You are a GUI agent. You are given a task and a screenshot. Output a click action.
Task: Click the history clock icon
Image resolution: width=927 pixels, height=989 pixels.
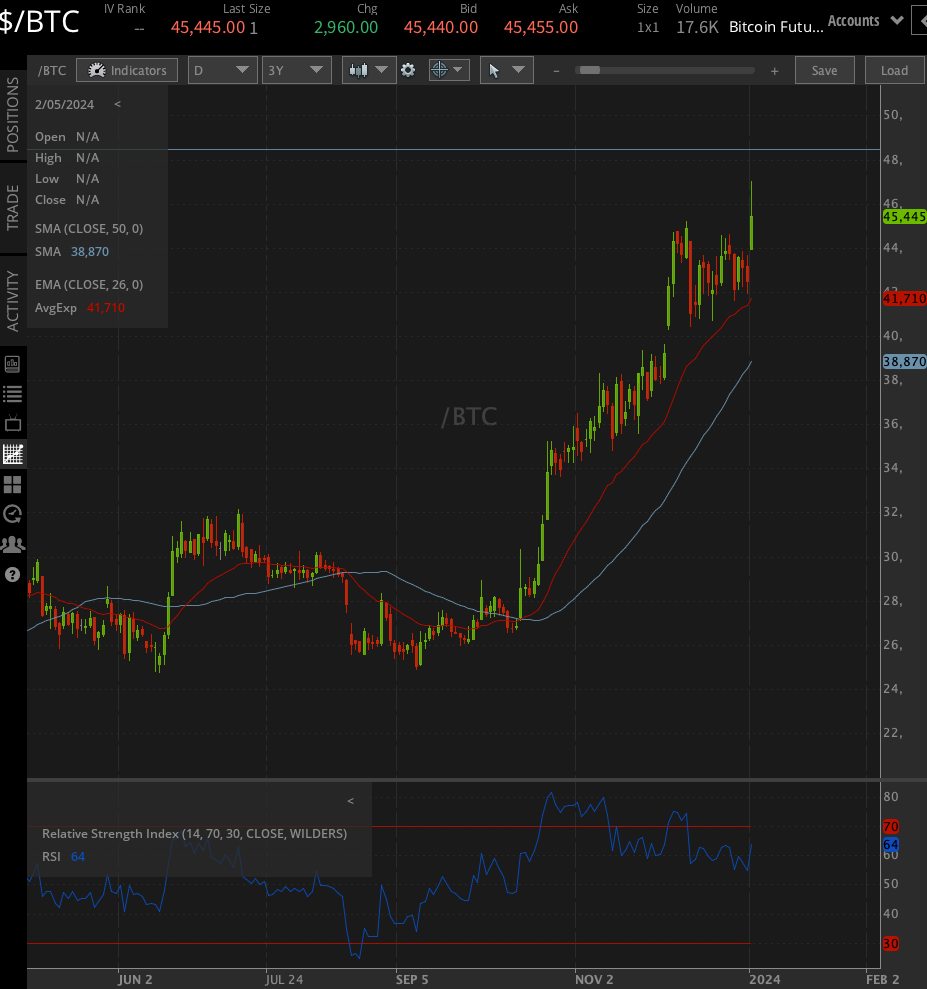click(x=13, y=514)
